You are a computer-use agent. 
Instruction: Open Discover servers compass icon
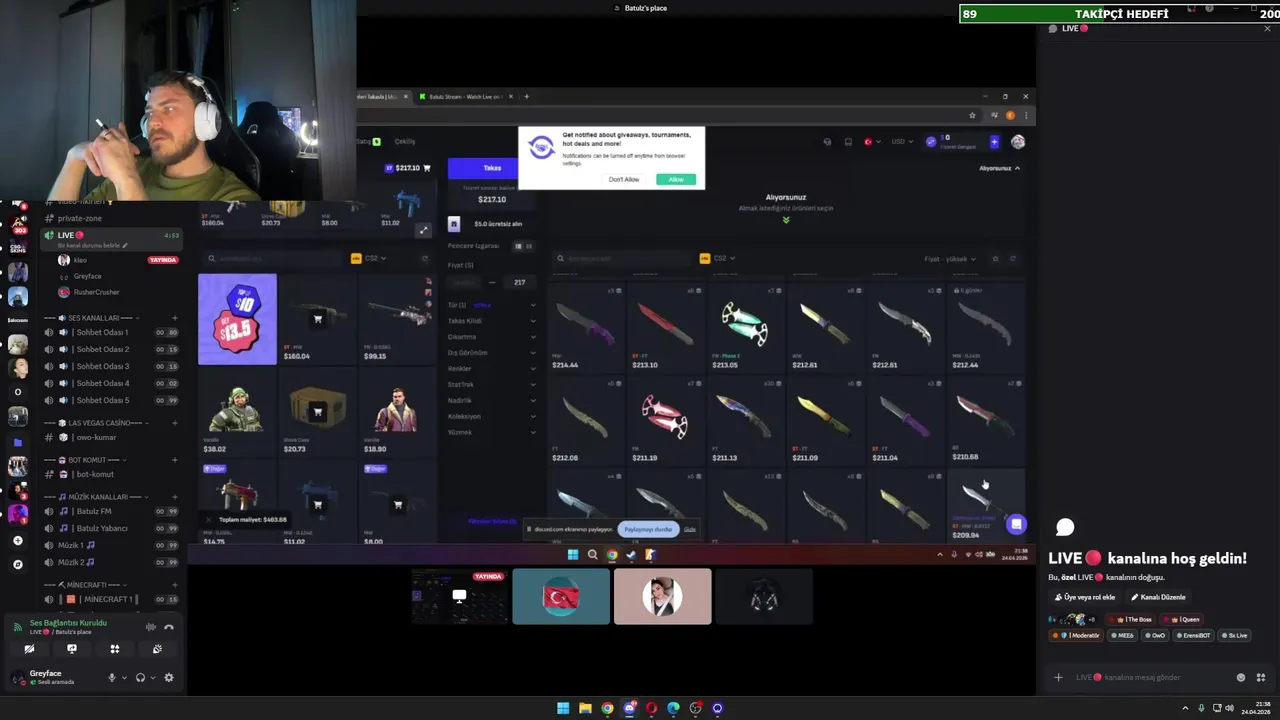(x=17, y=564)
